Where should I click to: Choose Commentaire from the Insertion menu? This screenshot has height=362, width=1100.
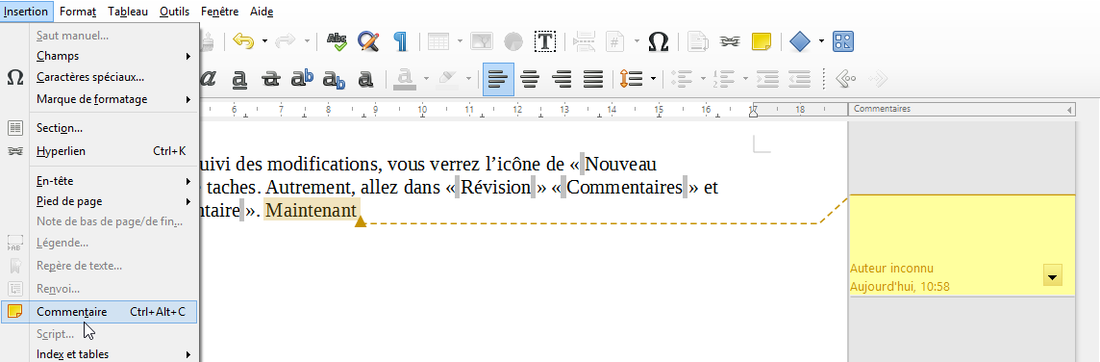99,312
